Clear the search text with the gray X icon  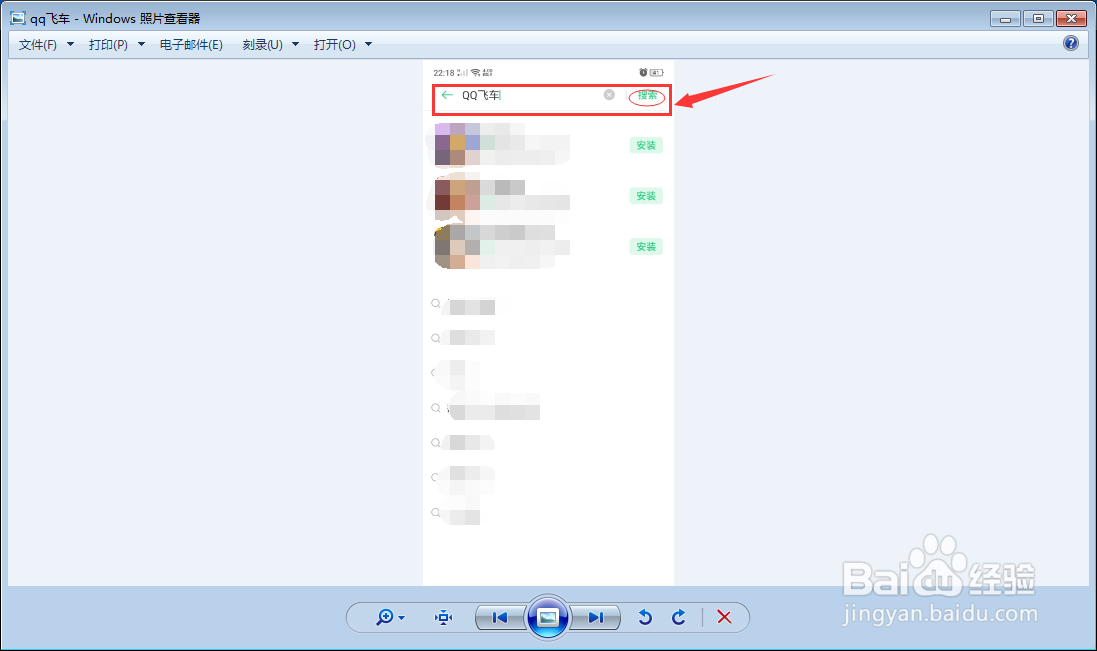[609, 95]
